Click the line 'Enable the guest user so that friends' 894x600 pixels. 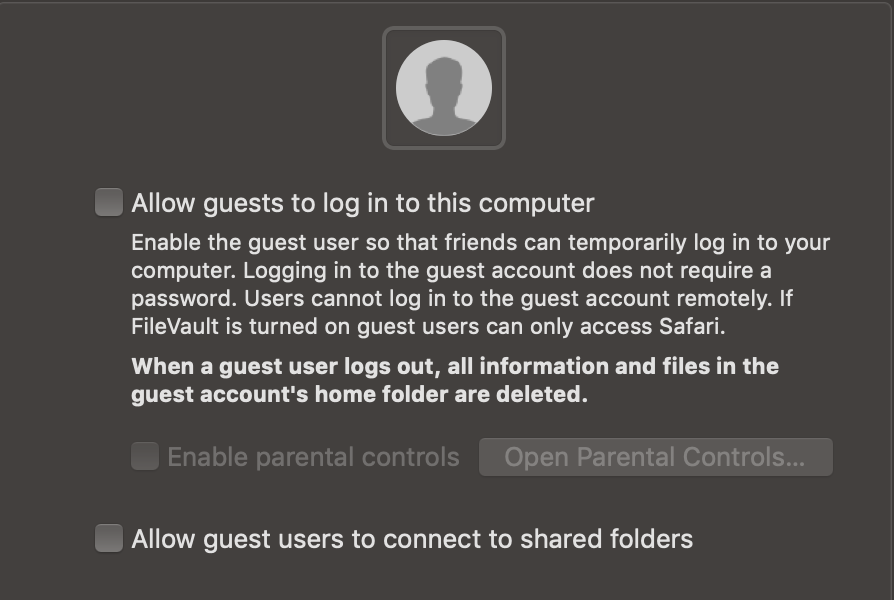[480, 243]
